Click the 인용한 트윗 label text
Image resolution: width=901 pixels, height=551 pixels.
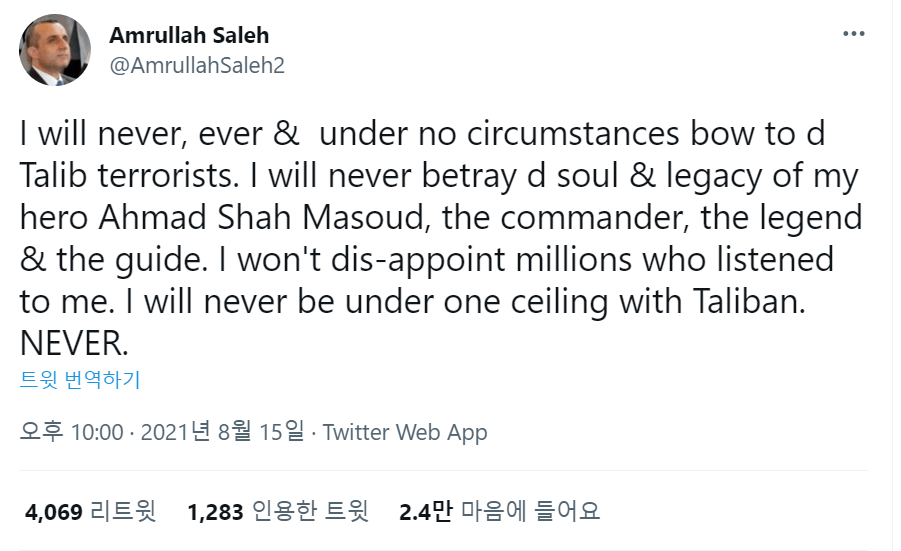point(310,511)
